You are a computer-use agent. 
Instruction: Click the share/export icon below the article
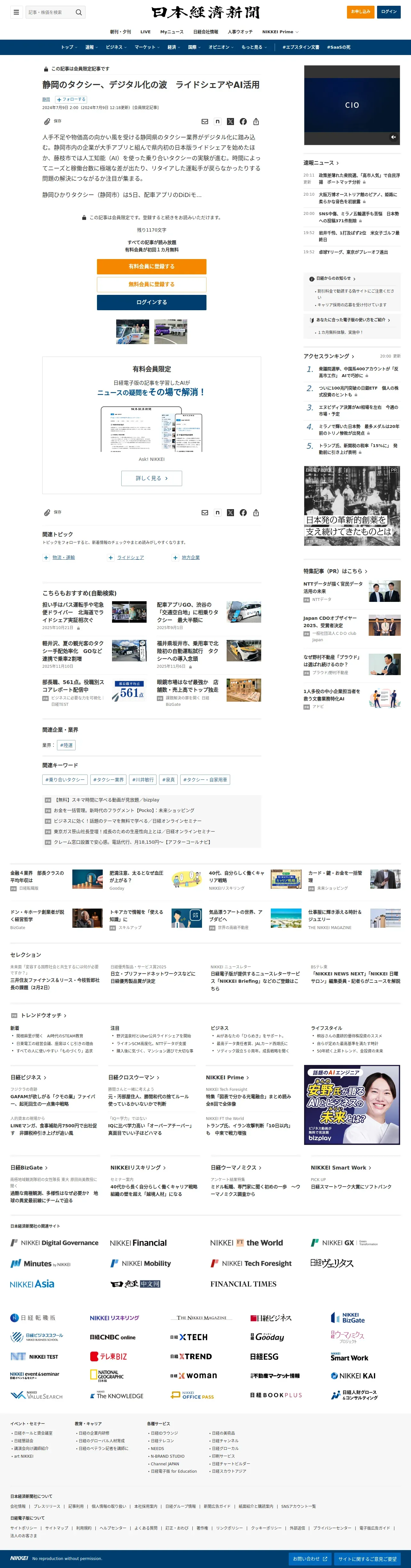click(256, 513)
